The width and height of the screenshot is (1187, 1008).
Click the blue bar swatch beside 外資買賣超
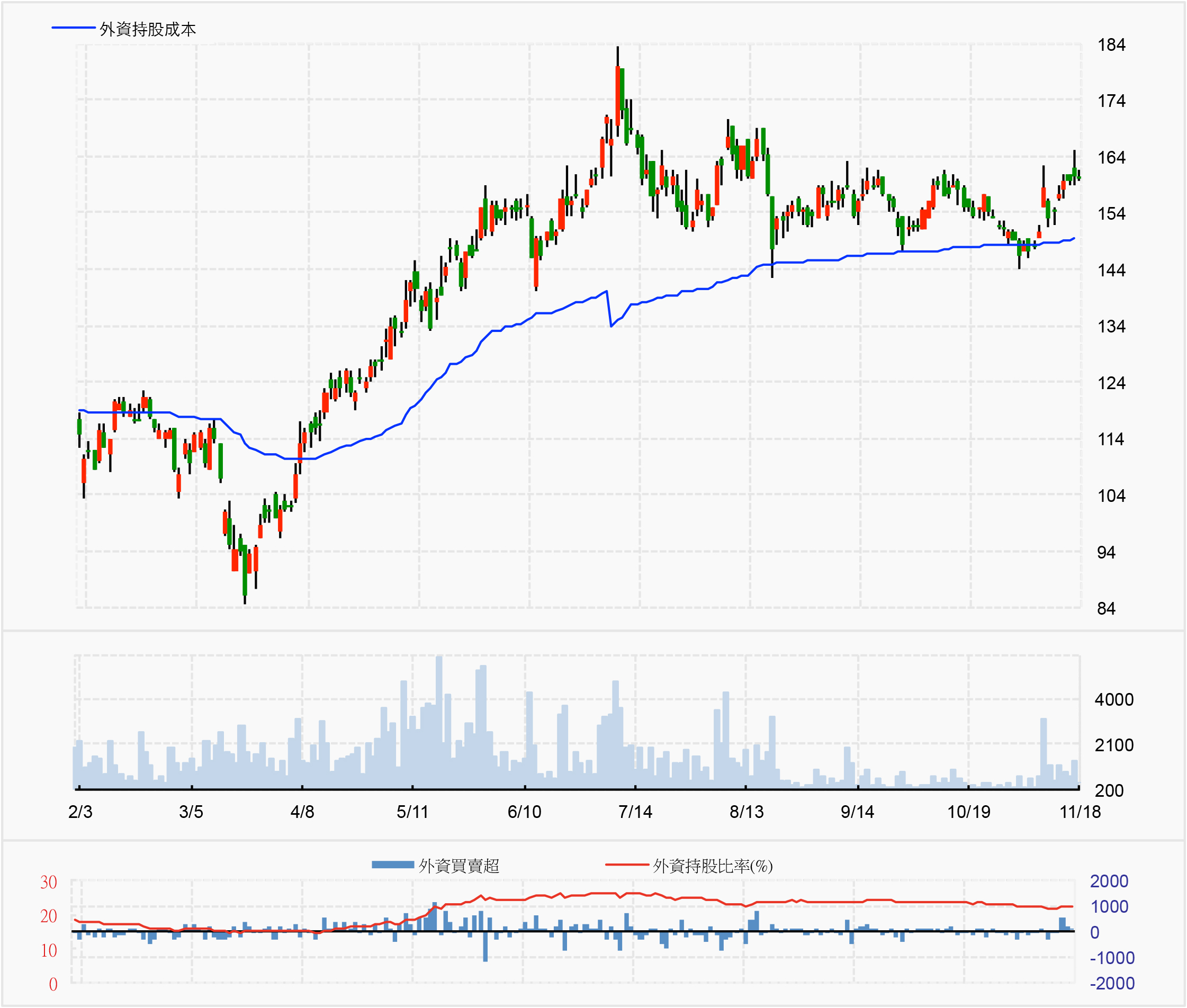[393, 865]
